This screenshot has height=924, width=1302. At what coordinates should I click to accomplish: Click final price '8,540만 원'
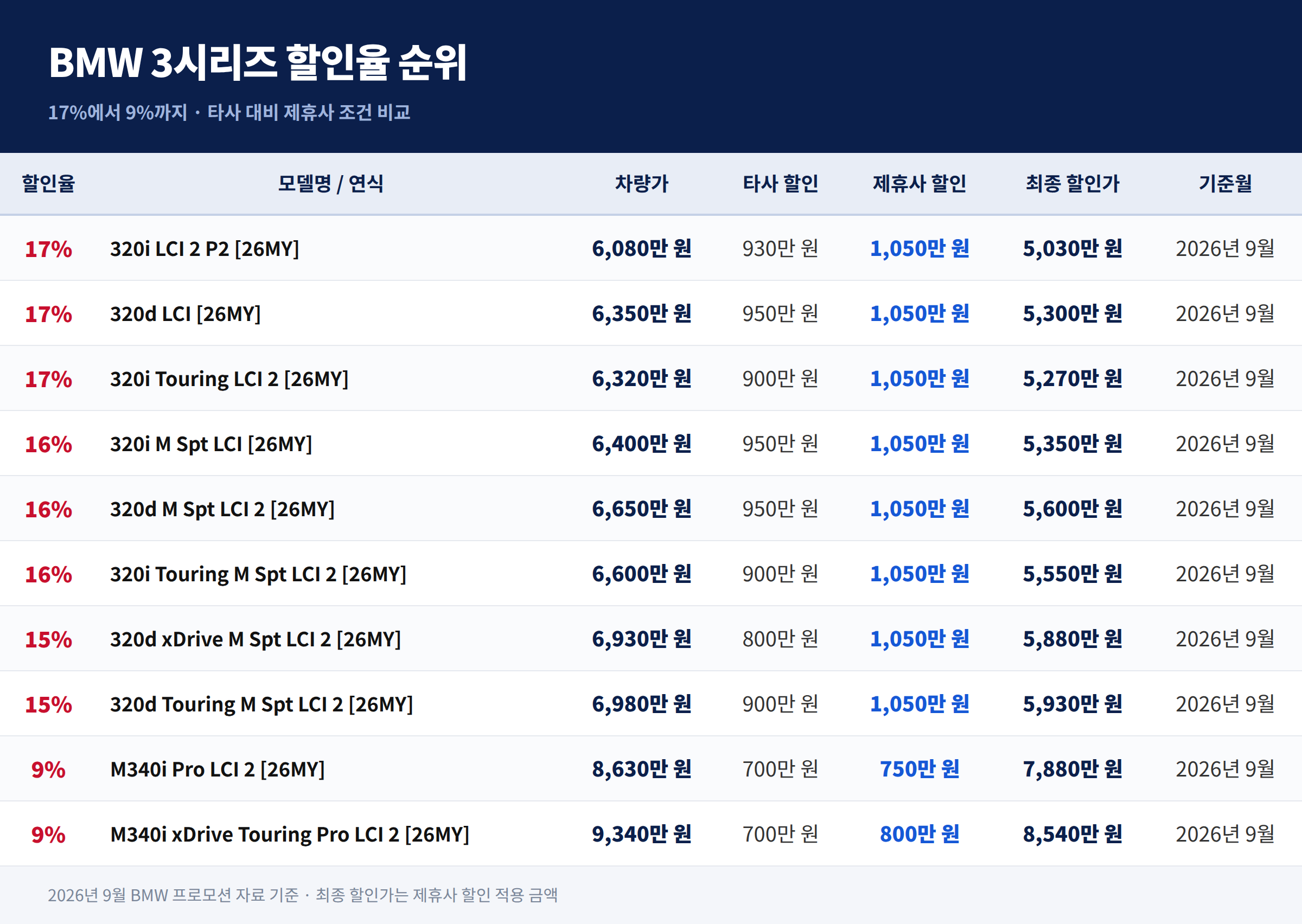tap(1072, 835)
